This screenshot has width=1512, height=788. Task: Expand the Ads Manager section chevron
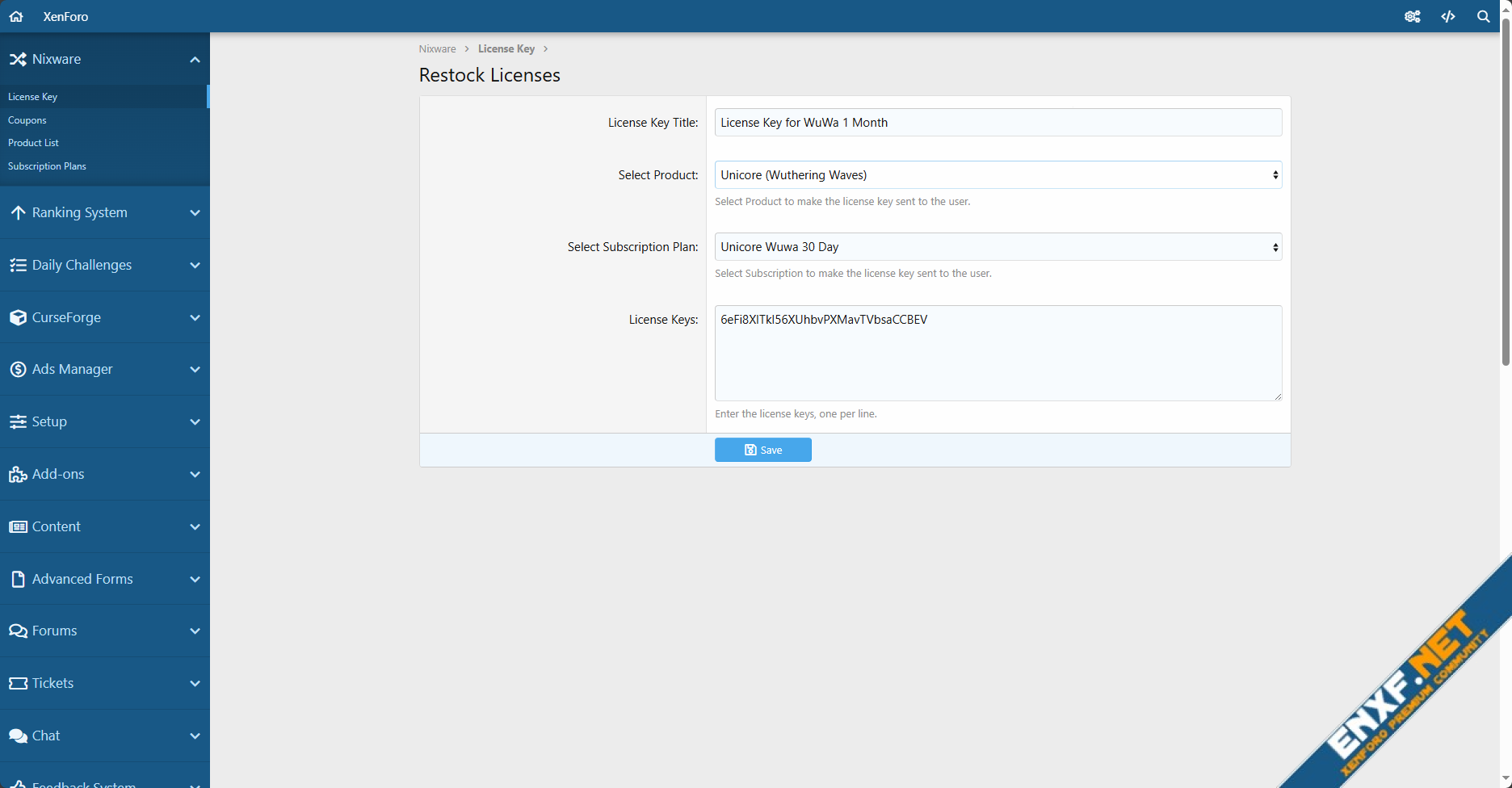click(195, 369)
